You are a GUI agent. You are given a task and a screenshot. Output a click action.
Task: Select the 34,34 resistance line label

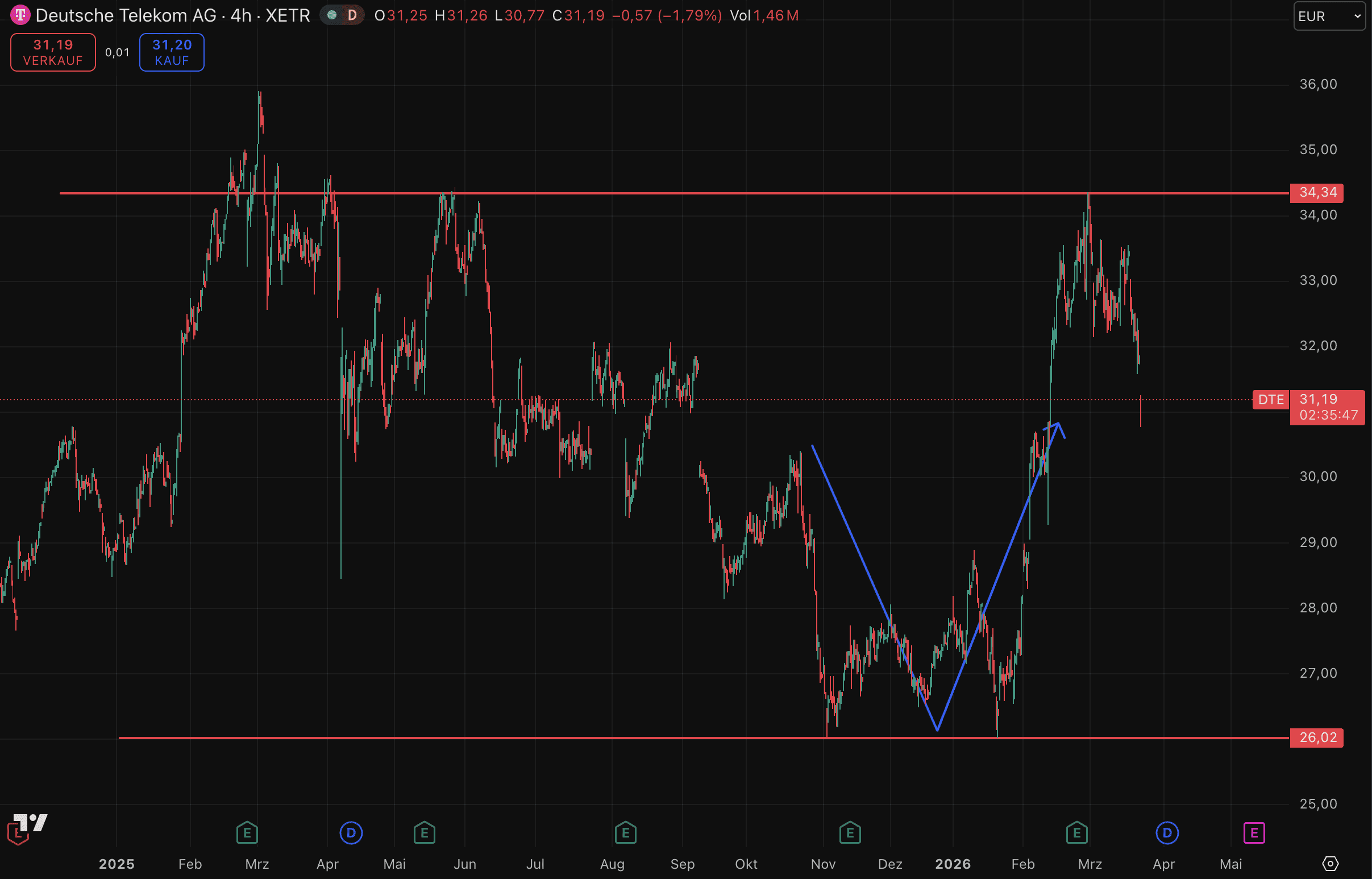[1317, 193]
